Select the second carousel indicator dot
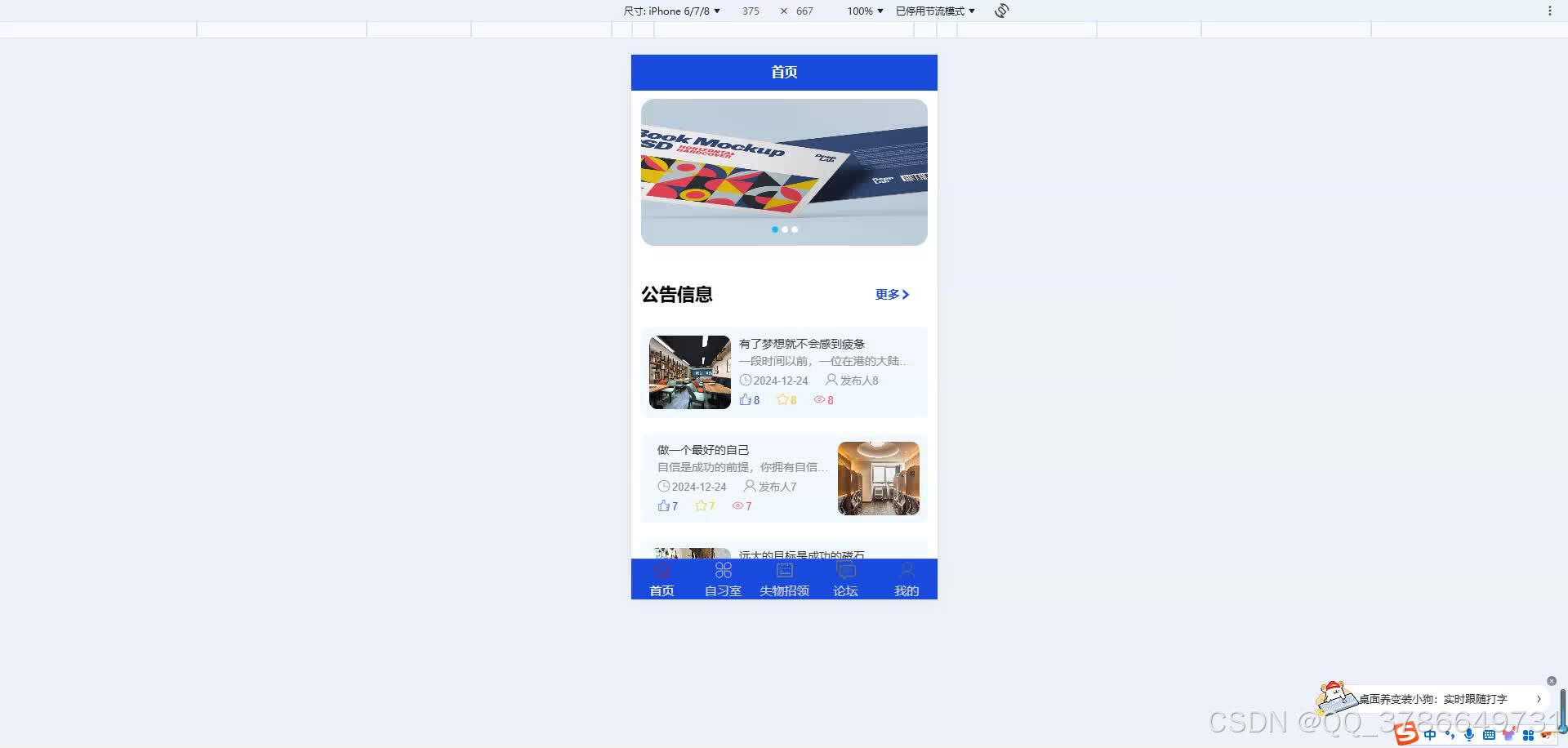This screenshot has height=748, width=1568. pos(785,229)
